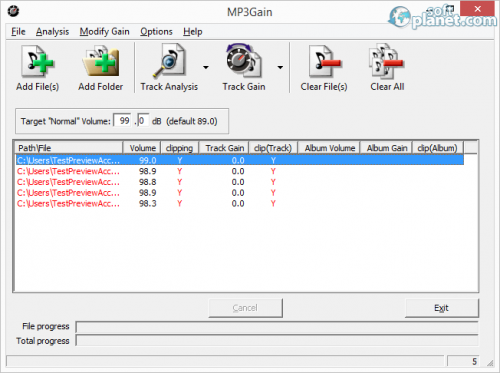
Task: Click the Add Folder icon
Action: (x=101, y=62)
